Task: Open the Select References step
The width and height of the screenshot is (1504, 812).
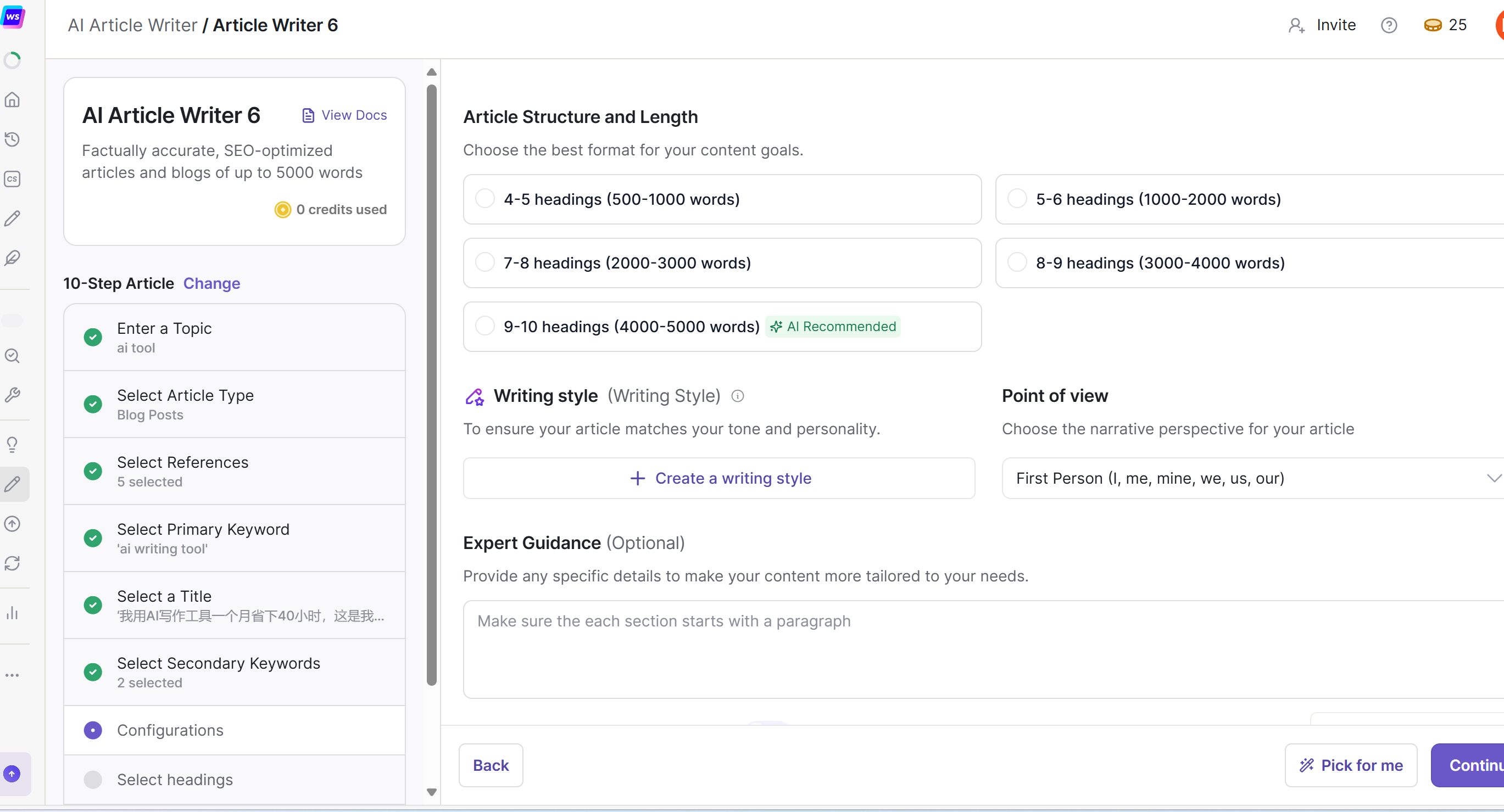Action: 233,471
